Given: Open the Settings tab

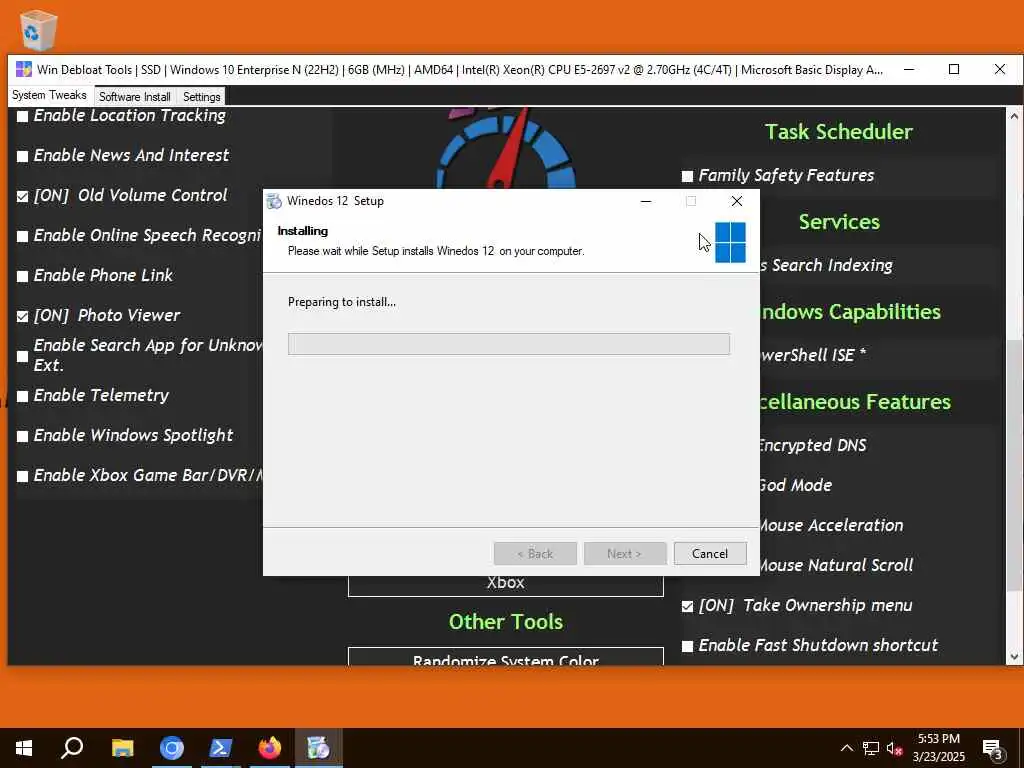Looking at the screenshot, I should [x=202, y=97].
